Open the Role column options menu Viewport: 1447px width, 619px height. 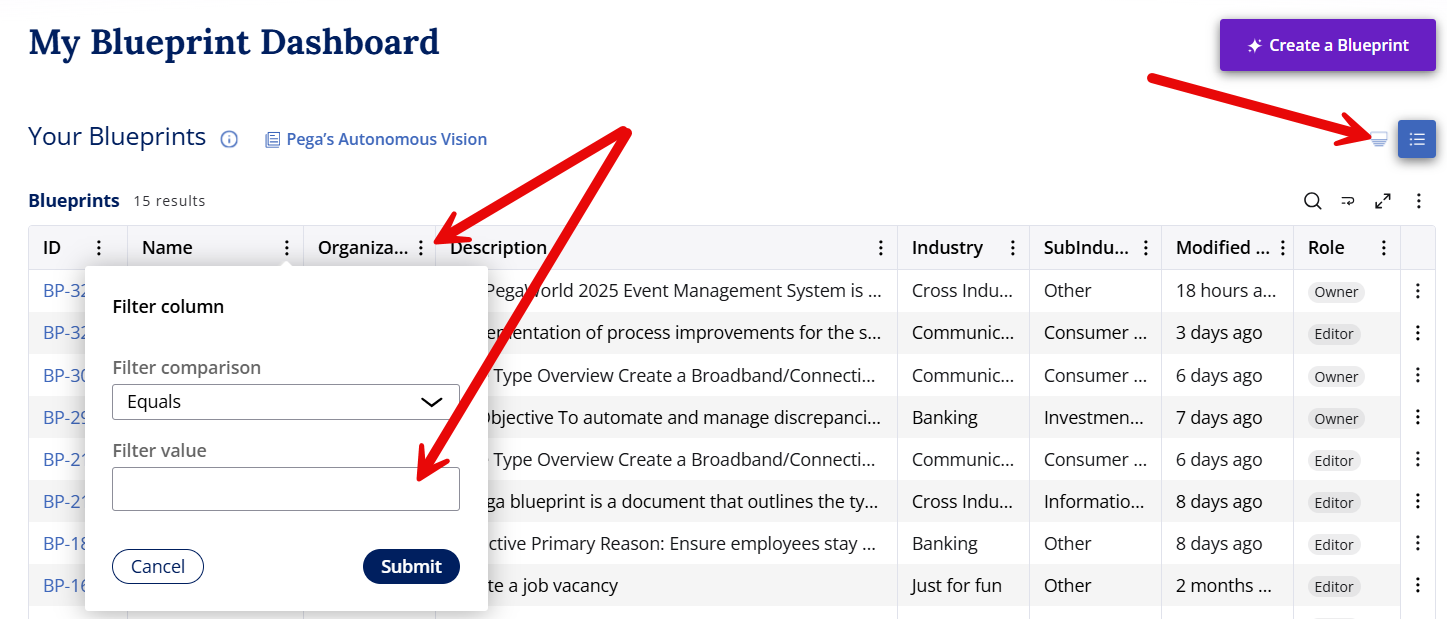coord(1384,248)
